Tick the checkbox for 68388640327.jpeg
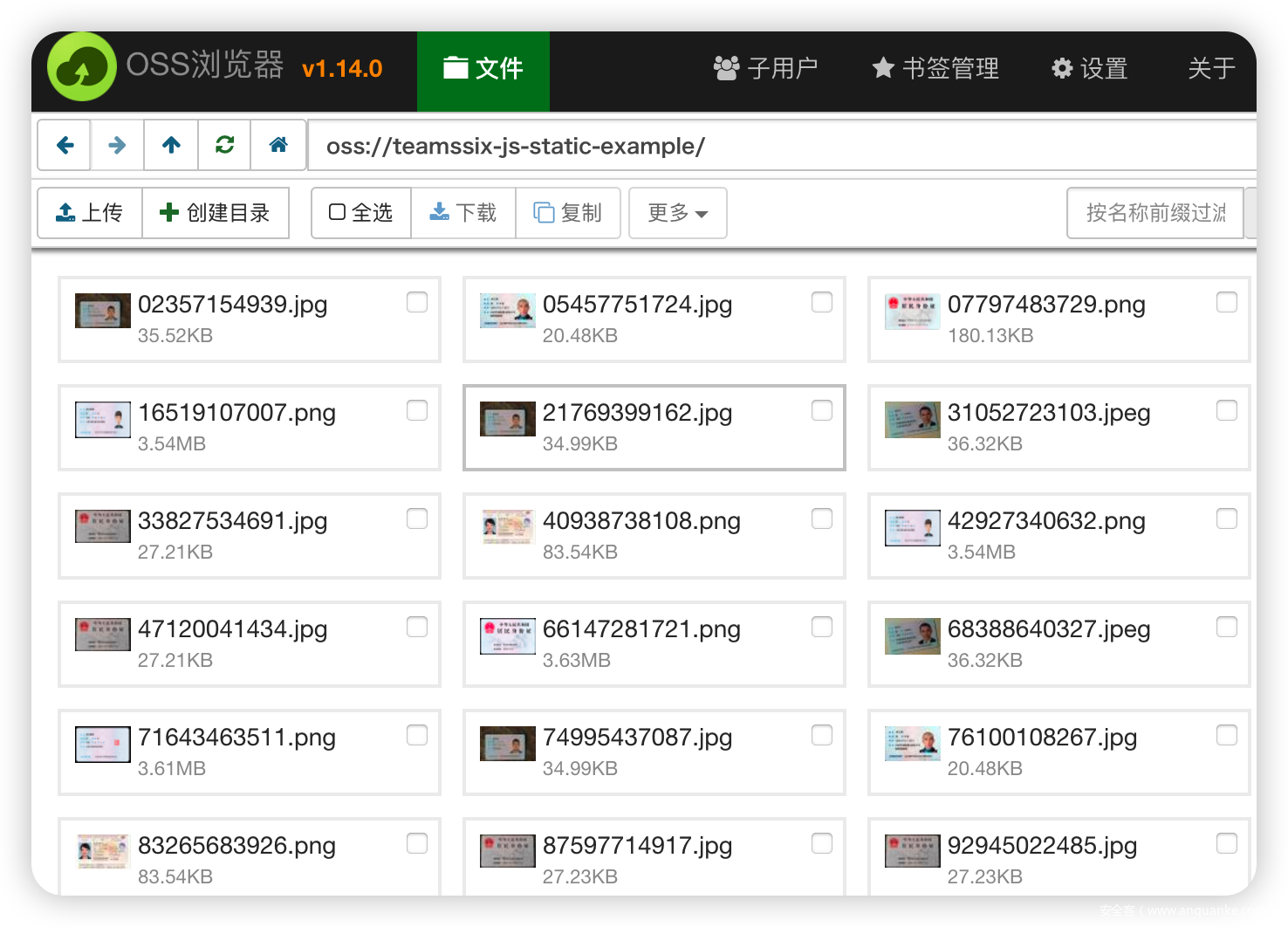This screenshot has height=927, width=1288. pos(1227,627)
